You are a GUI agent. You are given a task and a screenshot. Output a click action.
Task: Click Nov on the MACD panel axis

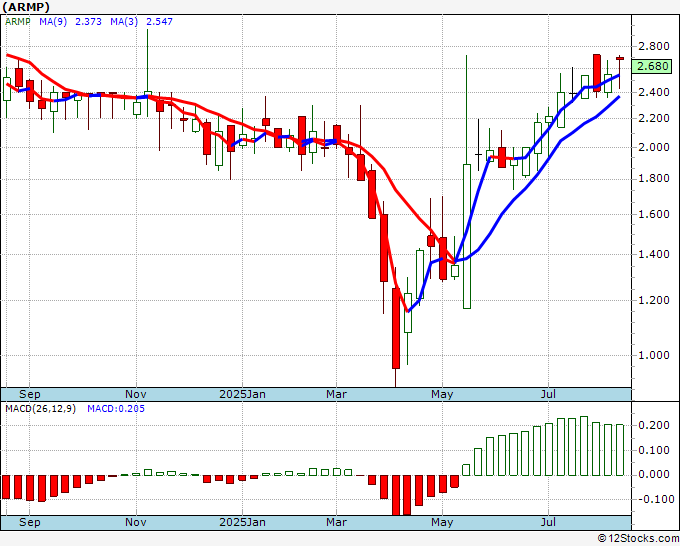136,522
